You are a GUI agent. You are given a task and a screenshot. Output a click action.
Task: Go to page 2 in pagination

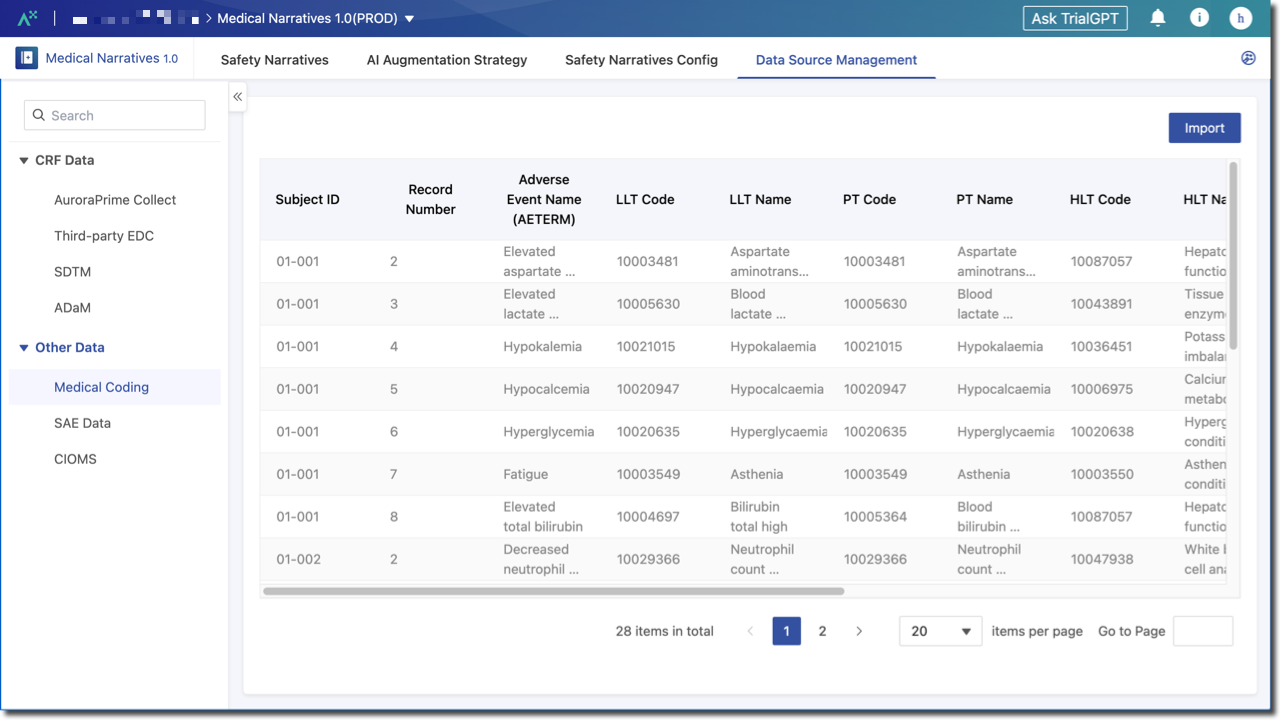(x=823, y=631)
